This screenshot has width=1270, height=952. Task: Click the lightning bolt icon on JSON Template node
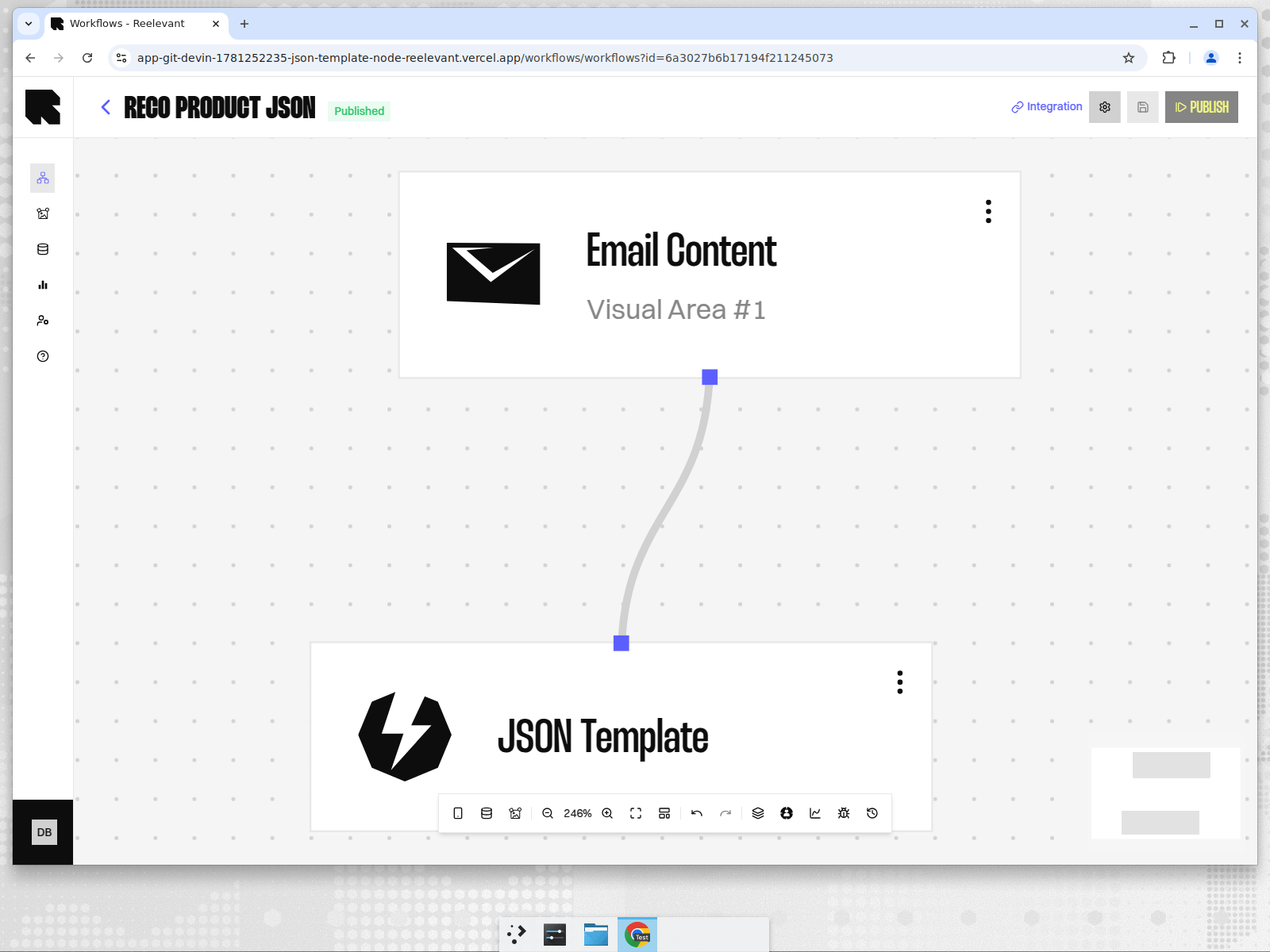click(405, 736)
